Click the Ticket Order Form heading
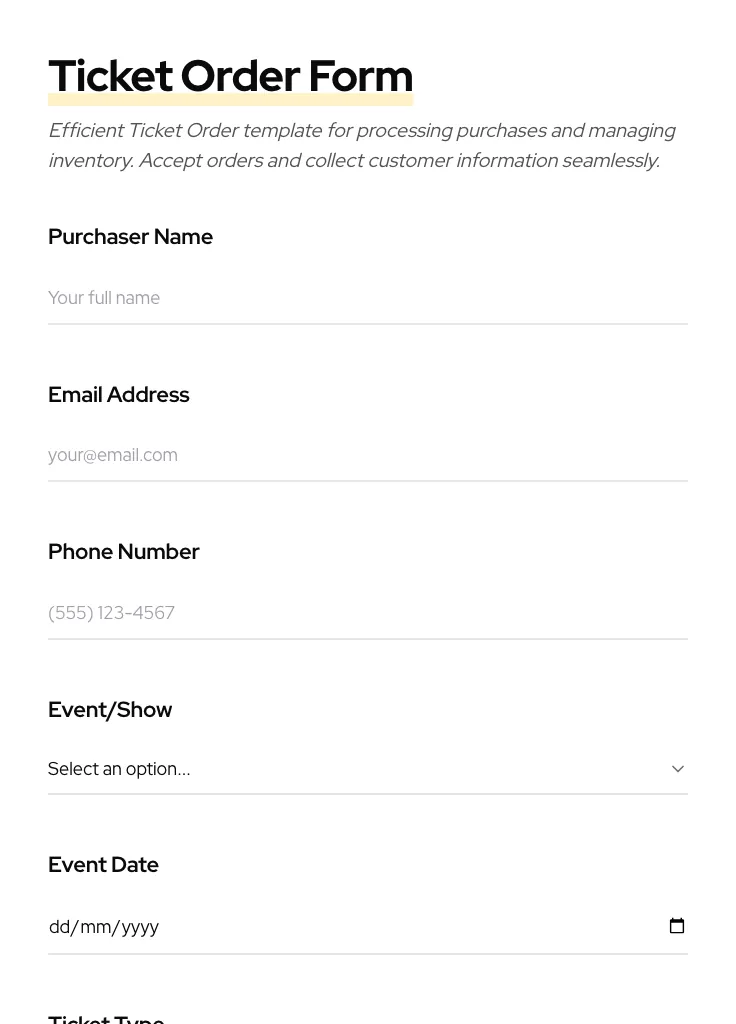 click(230, 76)
